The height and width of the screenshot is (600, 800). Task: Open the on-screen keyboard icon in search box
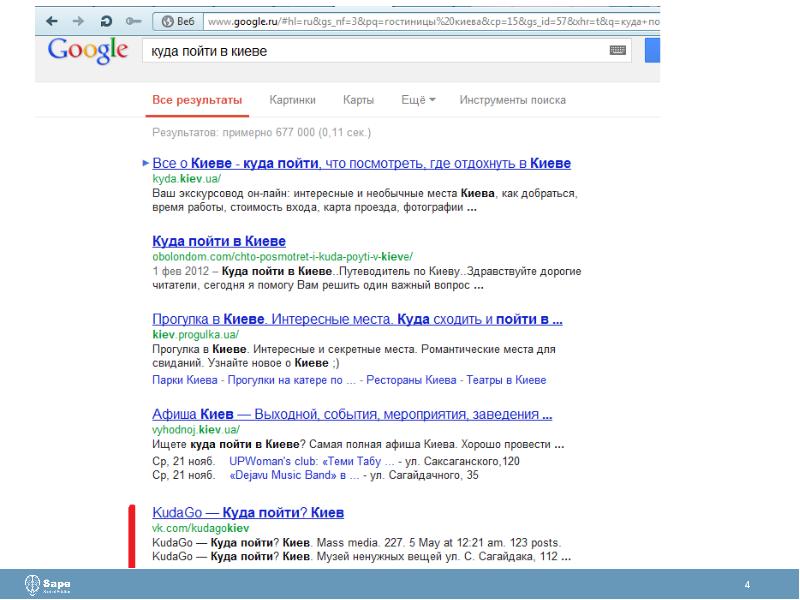click(x=617, y=49)
